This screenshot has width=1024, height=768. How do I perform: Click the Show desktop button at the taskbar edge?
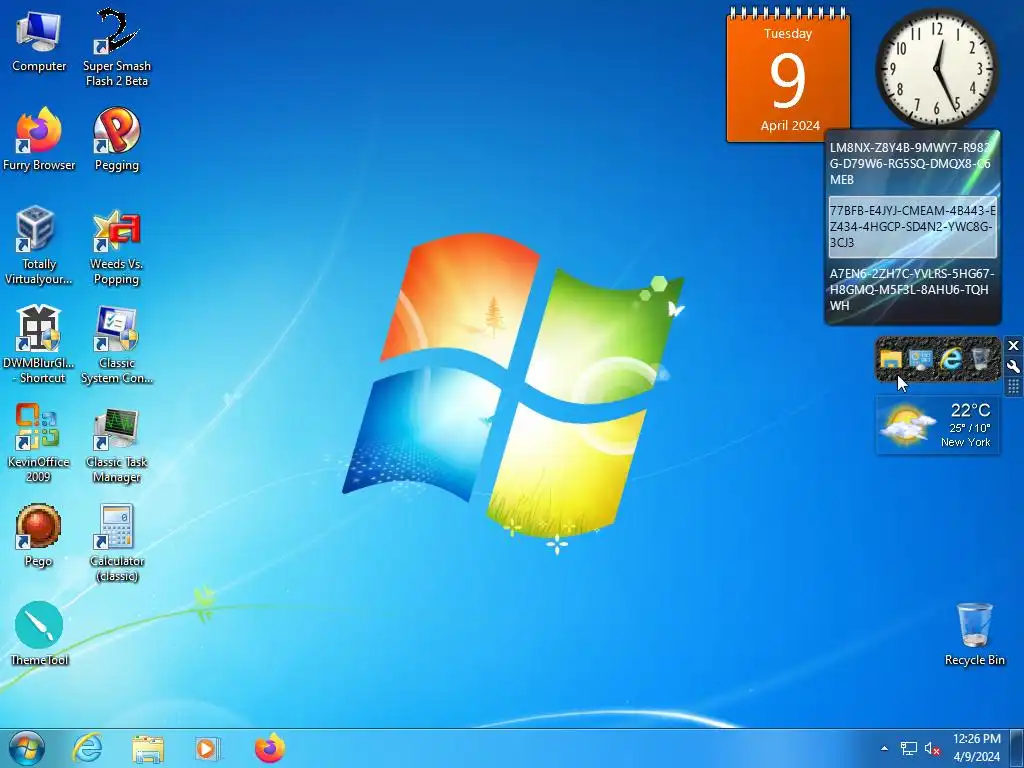(x=1017, y=748)
